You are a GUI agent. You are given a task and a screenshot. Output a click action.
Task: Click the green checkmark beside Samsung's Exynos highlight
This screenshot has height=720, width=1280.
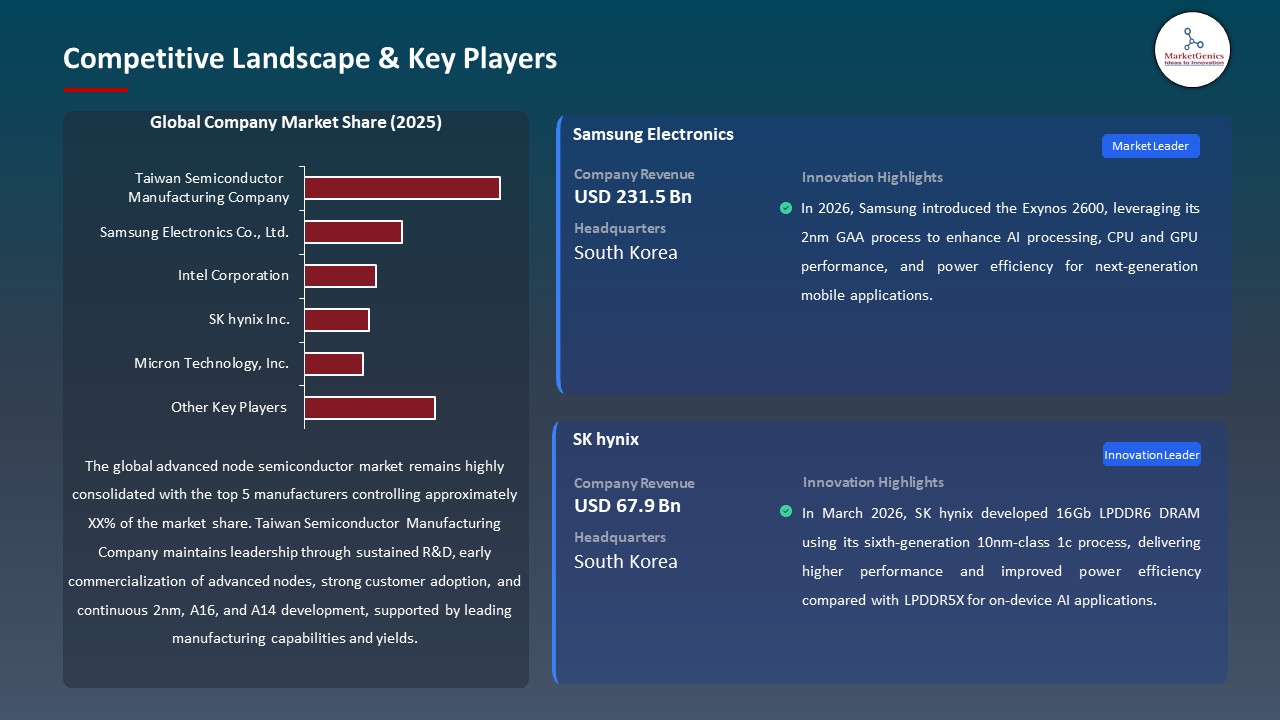(x=785, y=208)
